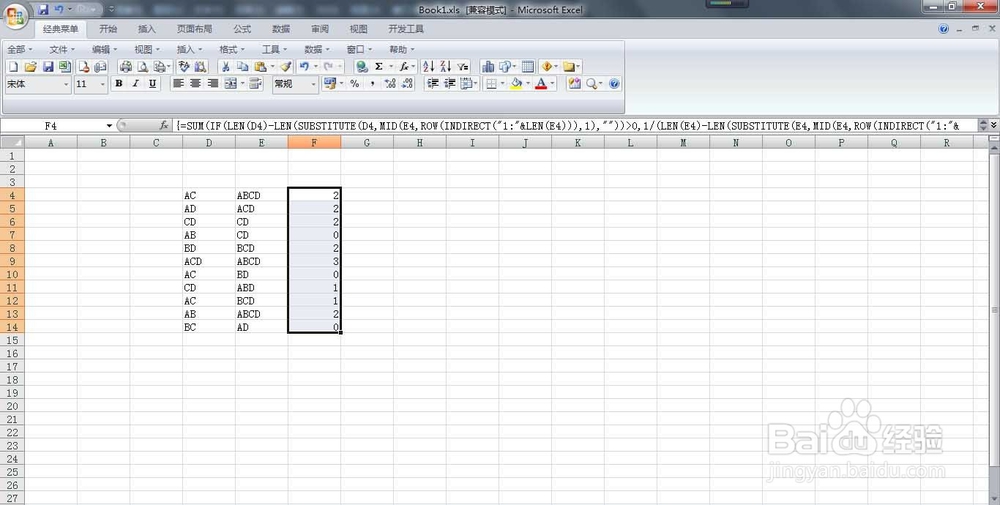
Task: Sort ascending A to Z
Action: [429, 66]
